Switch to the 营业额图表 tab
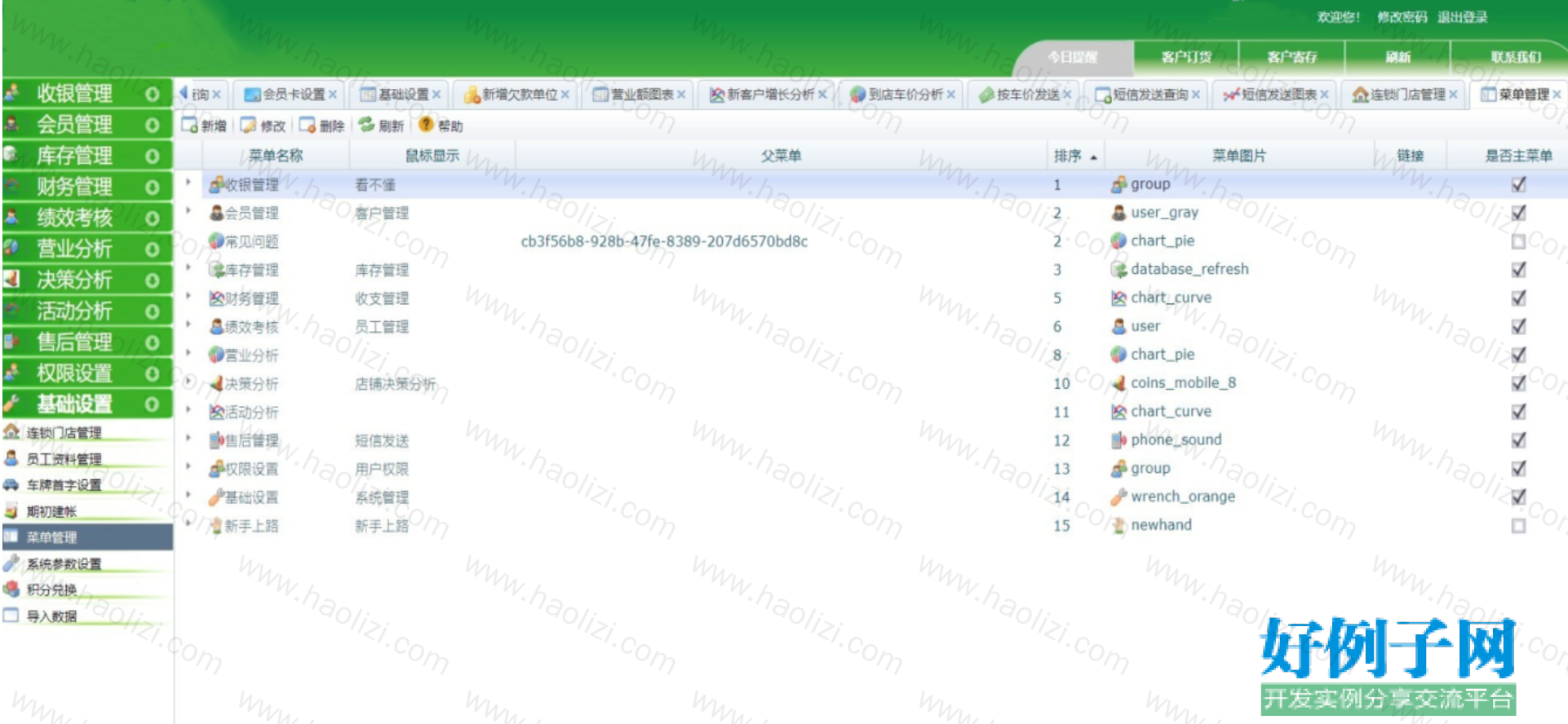The height and width of the screenshot is (724, 1568). pyautogui.click(x=639, y=95)
